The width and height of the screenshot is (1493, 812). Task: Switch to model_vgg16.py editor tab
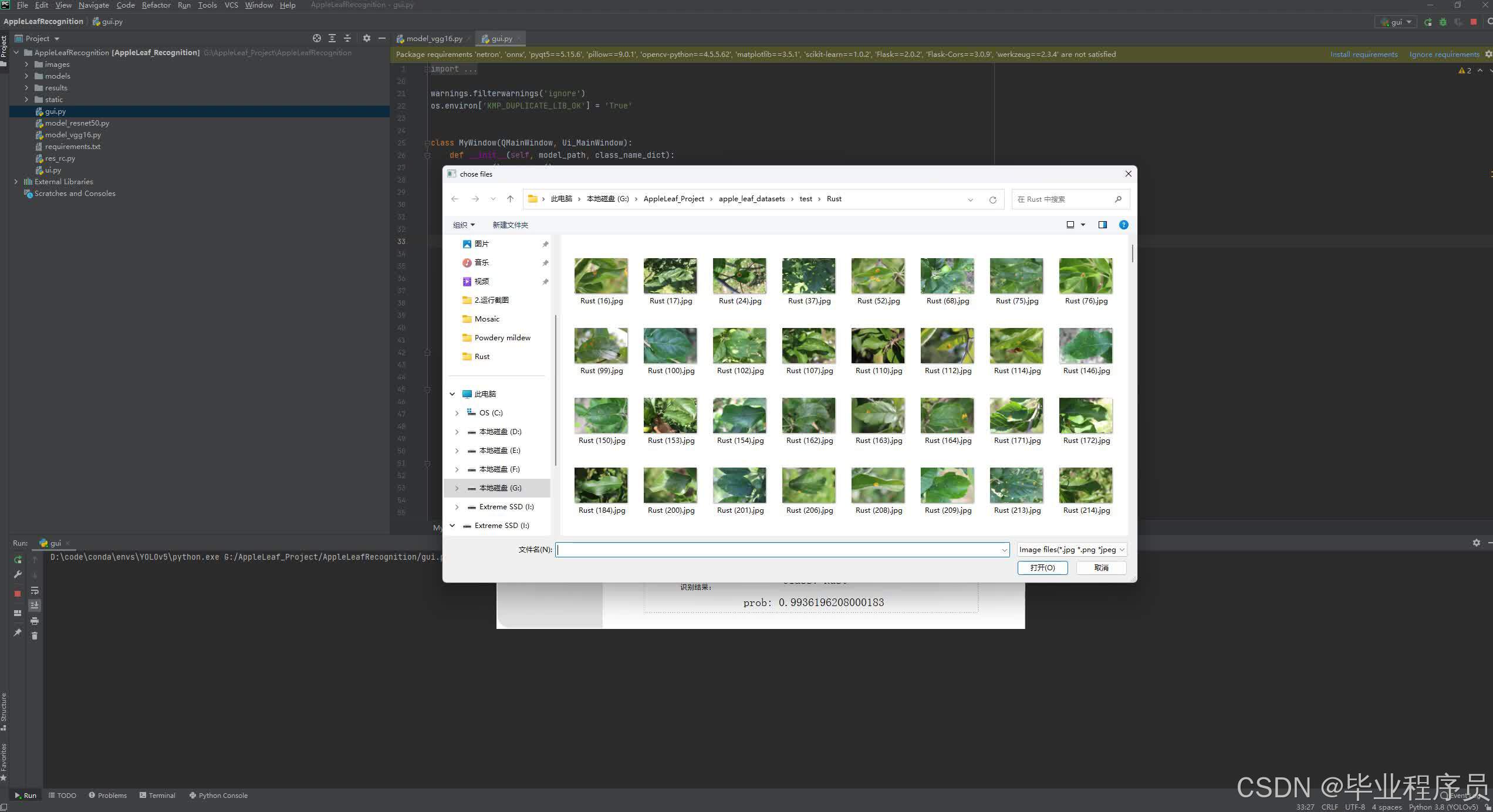434,39
